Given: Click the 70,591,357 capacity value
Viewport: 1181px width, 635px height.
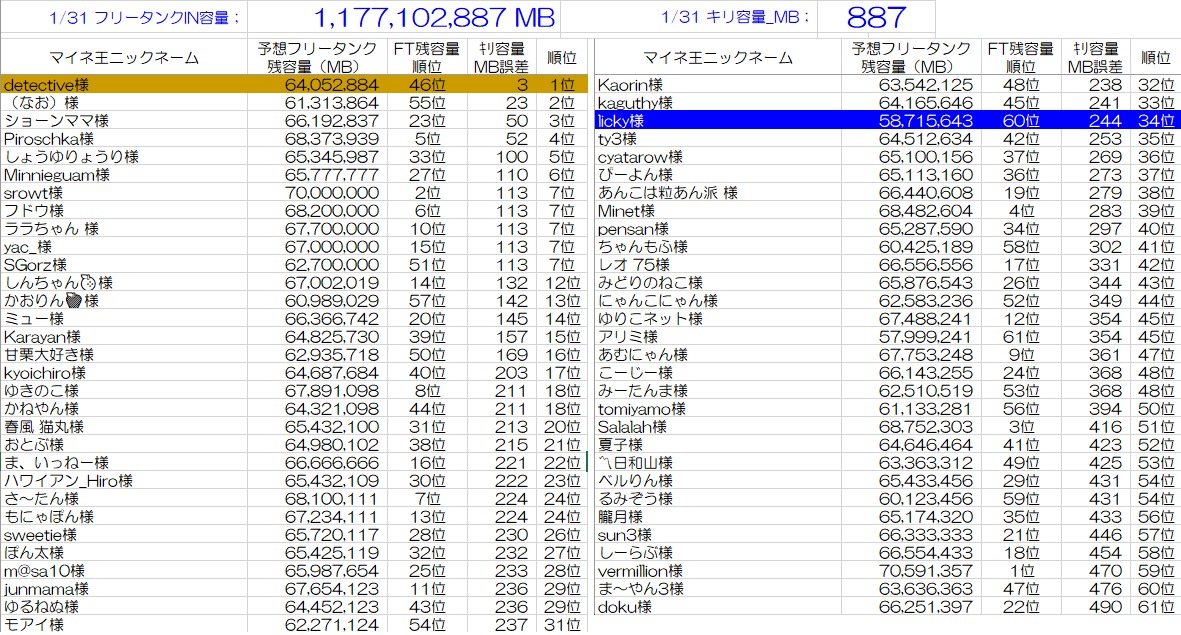Looking at the screenshot, I should pos(911,571).
